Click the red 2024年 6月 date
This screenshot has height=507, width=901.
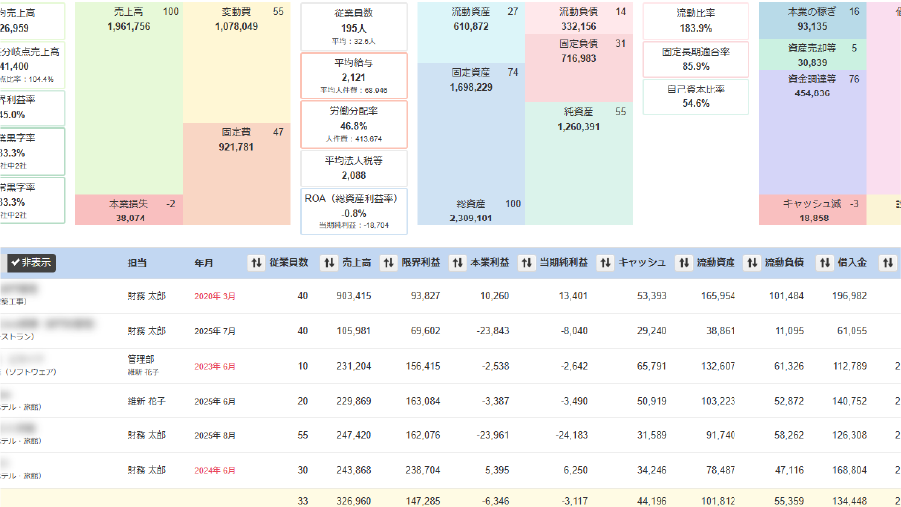coord(215,470)
